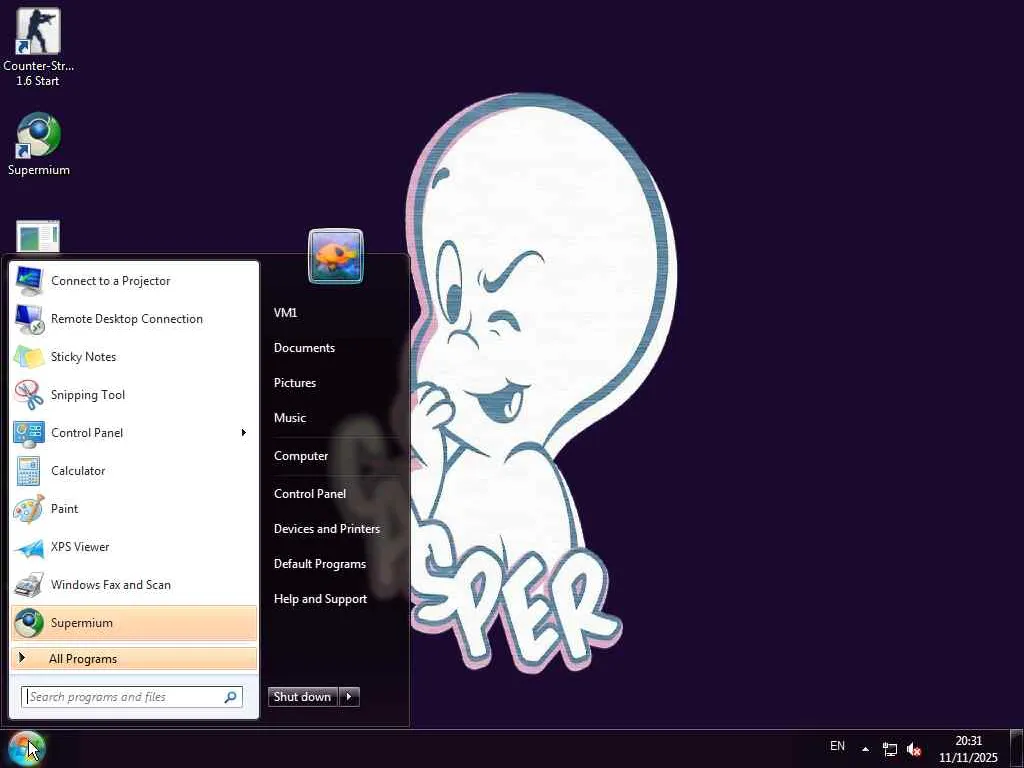
Task: Click the Control Panel icon in programs list
Action: point(29,433)
